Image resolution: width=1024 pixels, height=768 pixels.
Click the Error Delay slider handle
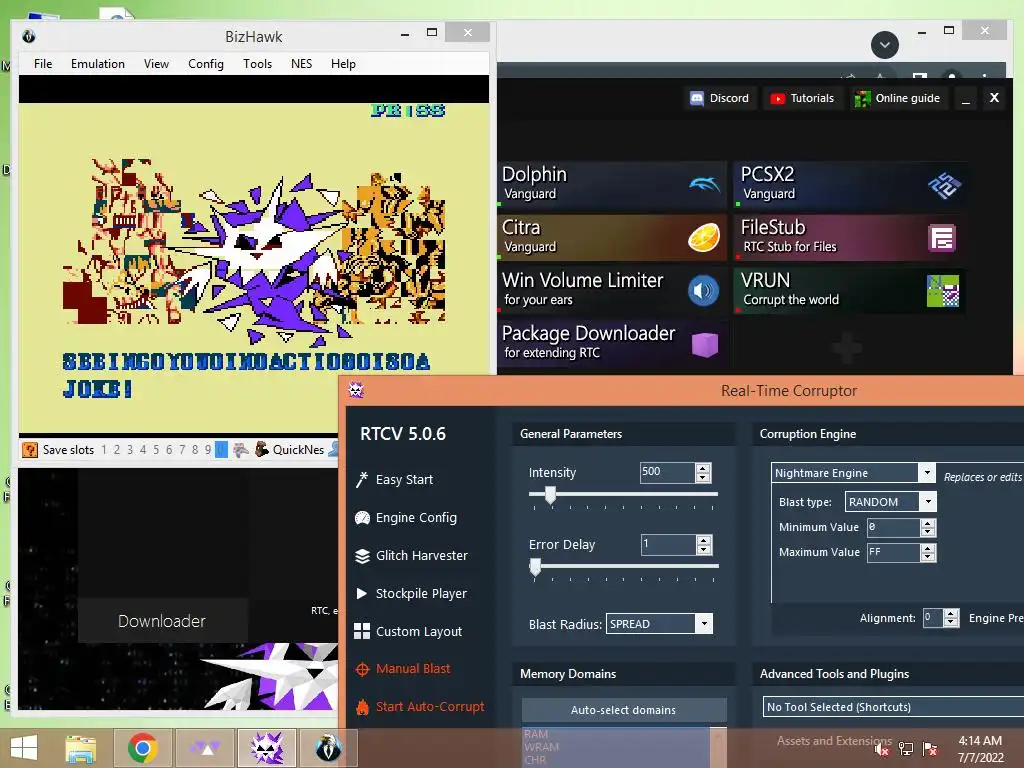536,567
